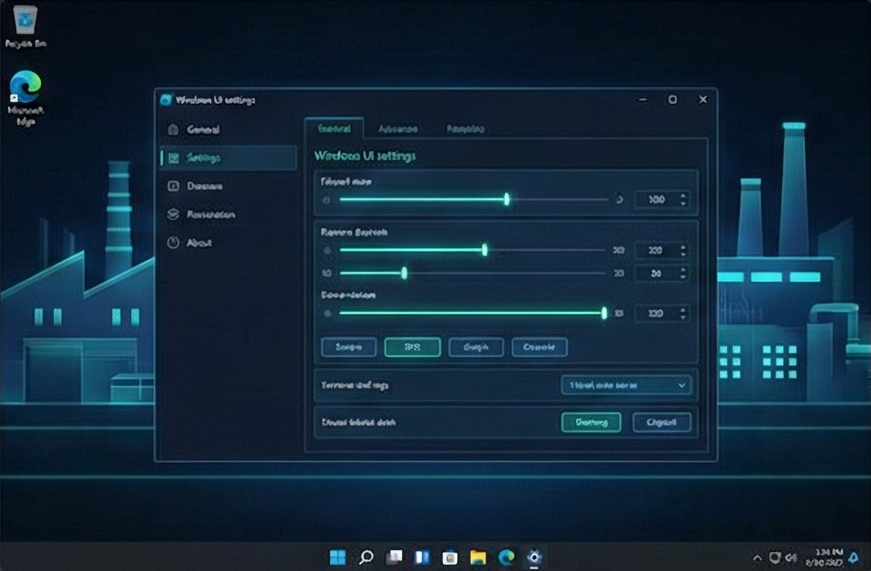Switch to the first, active tab
The width and height of the screenshot is (871, 571).
tap(334, 128)
